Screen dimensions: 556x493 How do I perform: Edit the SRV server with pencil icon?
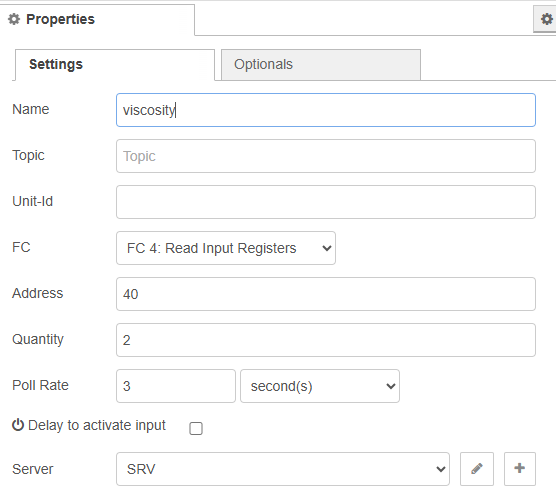[477, 469]
